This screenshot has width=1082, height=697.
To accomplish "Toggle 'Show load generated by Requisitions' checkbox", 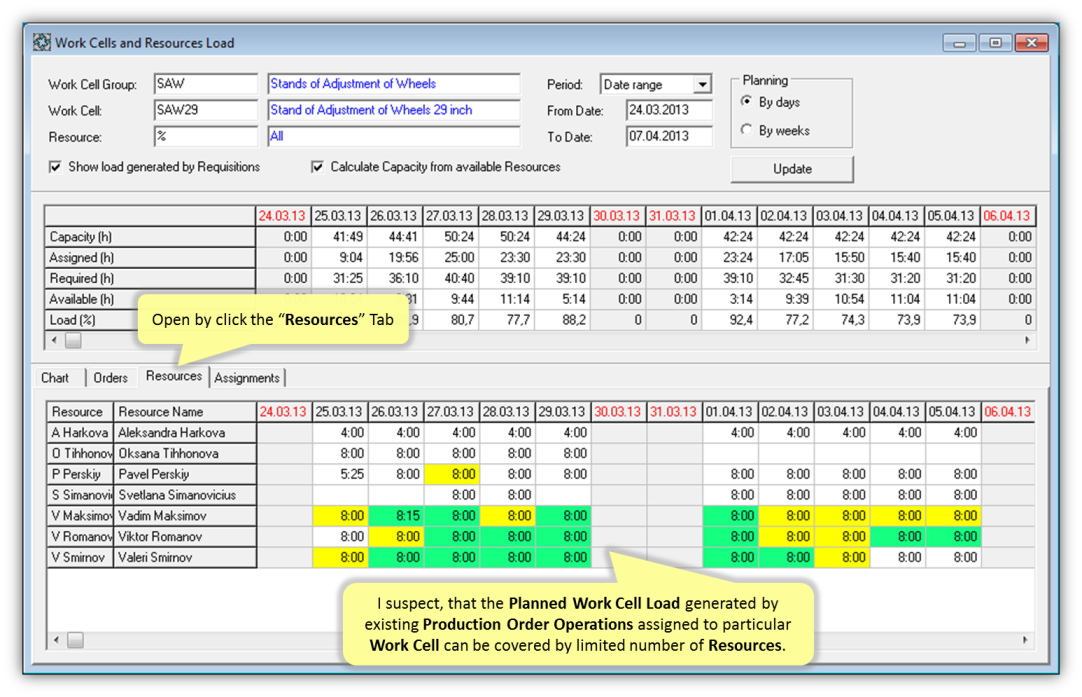I will (x=55, y=167).
